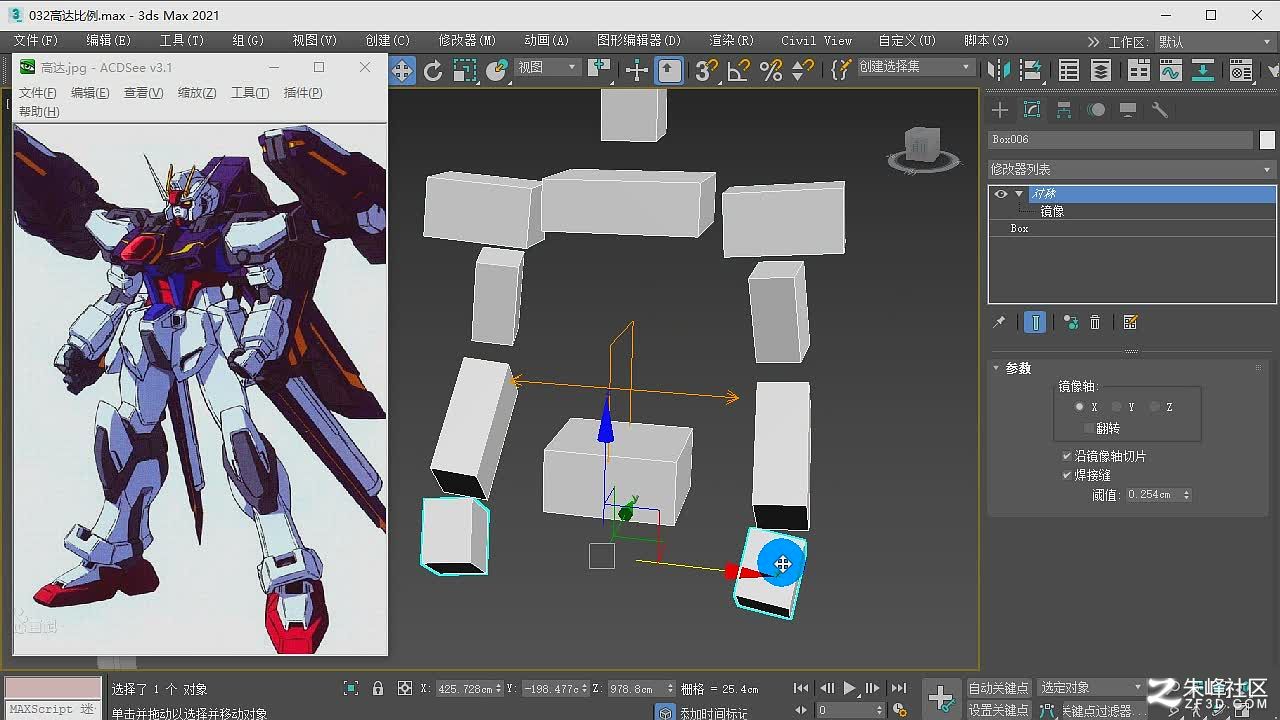Open the 视图 reference coordinate dropdown
Viewport: 1280px width, 720px height.
coord(548,67)
